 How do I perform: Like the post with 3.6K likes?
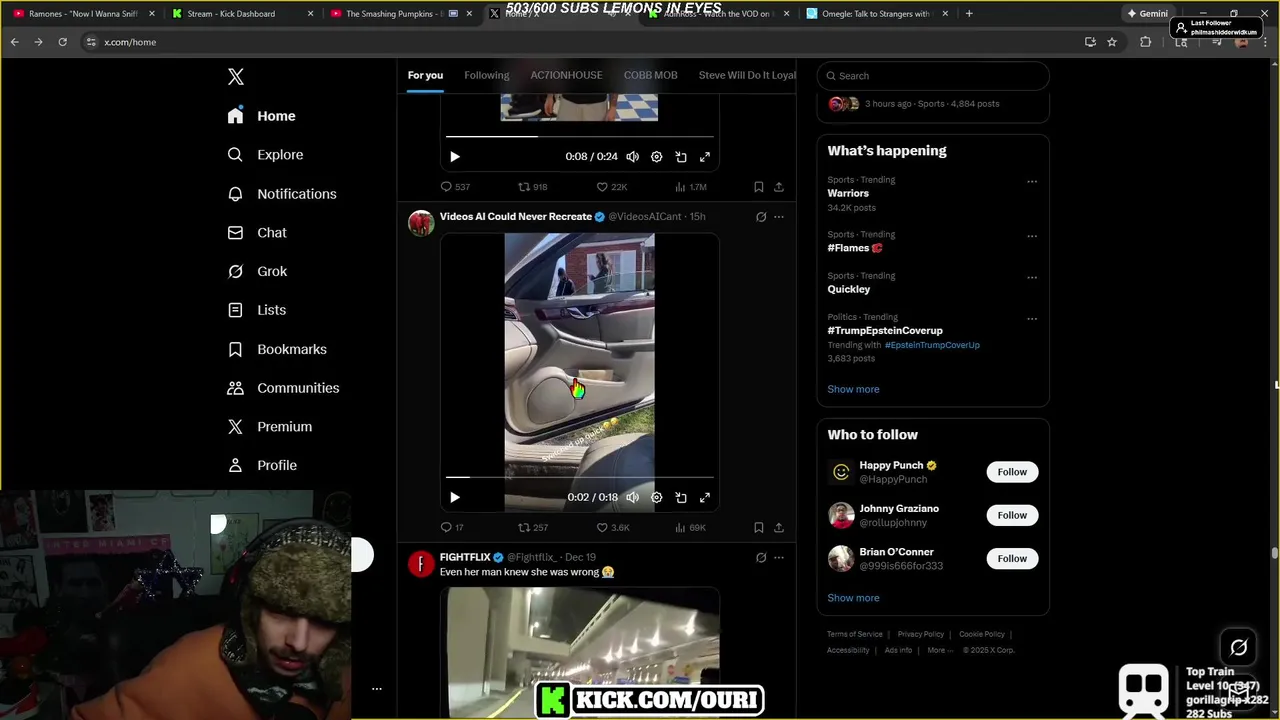tap(613, 527)
